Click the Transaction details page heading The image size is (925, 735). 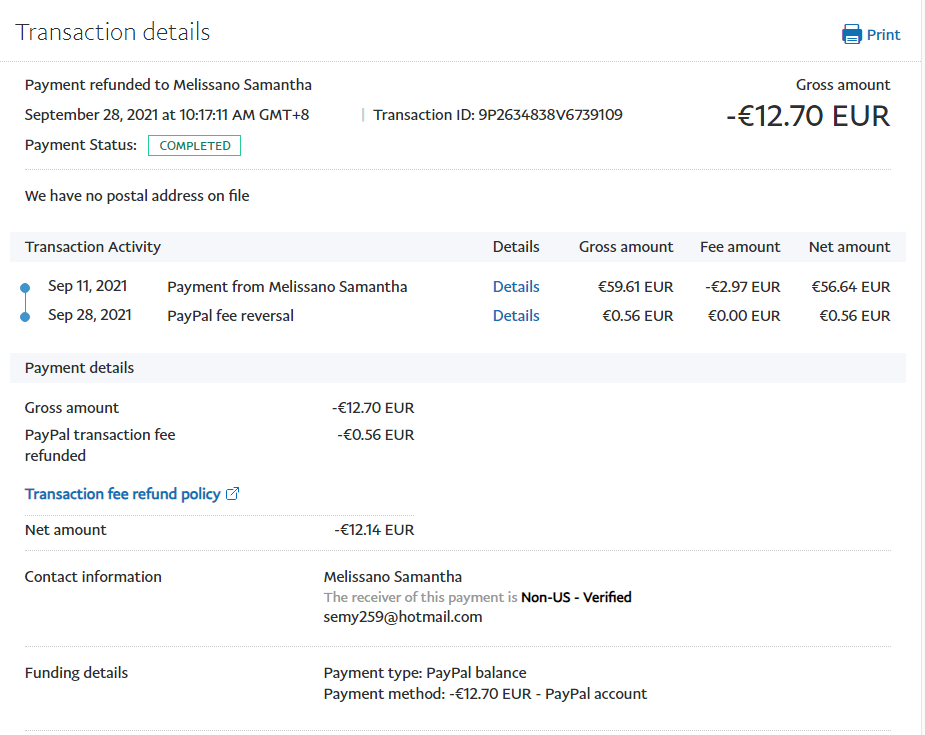(x=113, y=32)
